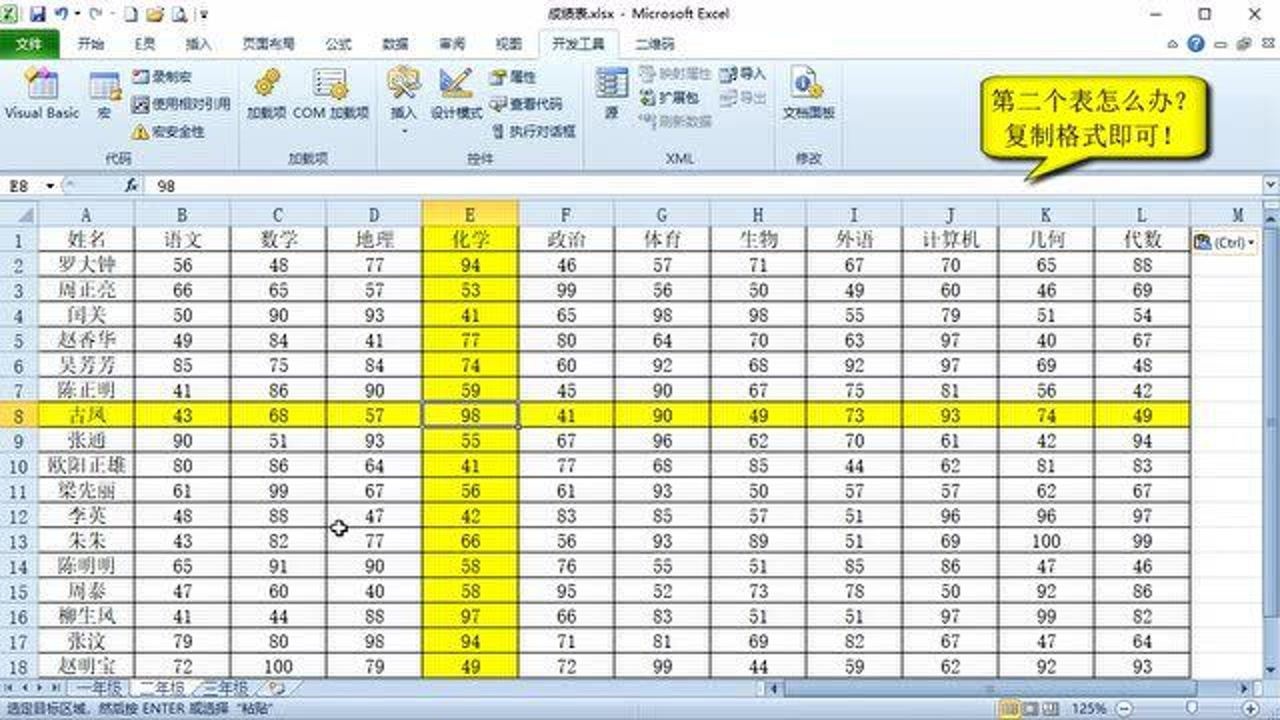Expand the formula bar chevron
Viewport: 1280px width, 720px height.
pos(1271,186)
